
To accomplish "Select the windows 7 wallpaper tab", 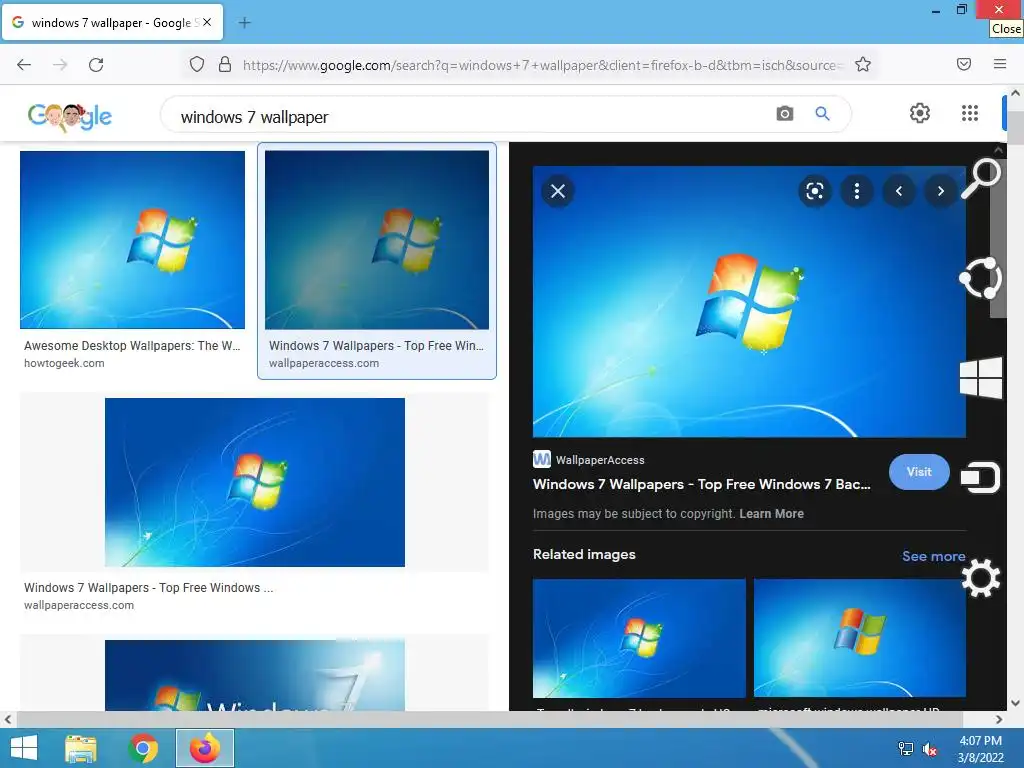I will pos(112,23).
